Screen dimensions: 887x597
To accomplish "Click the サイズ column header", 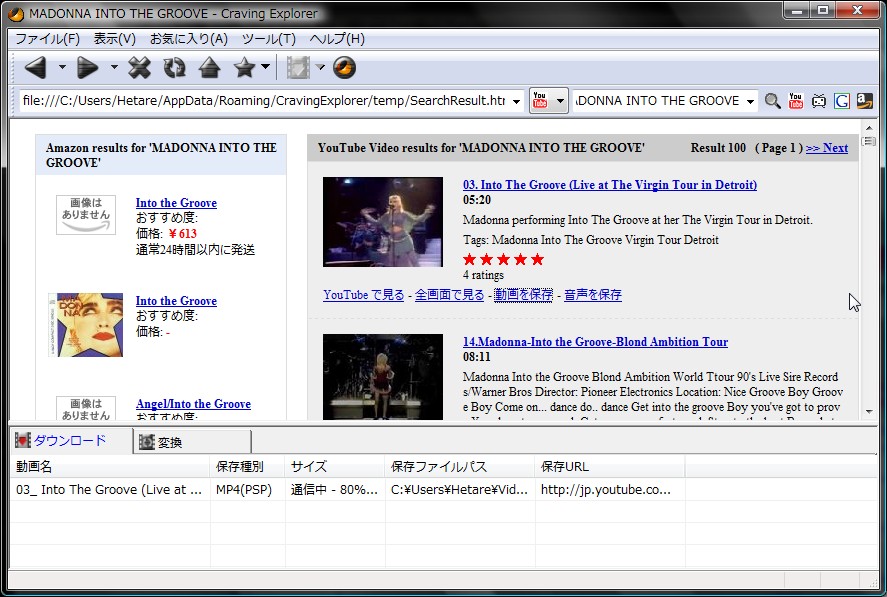I will [x=335, y=467].
